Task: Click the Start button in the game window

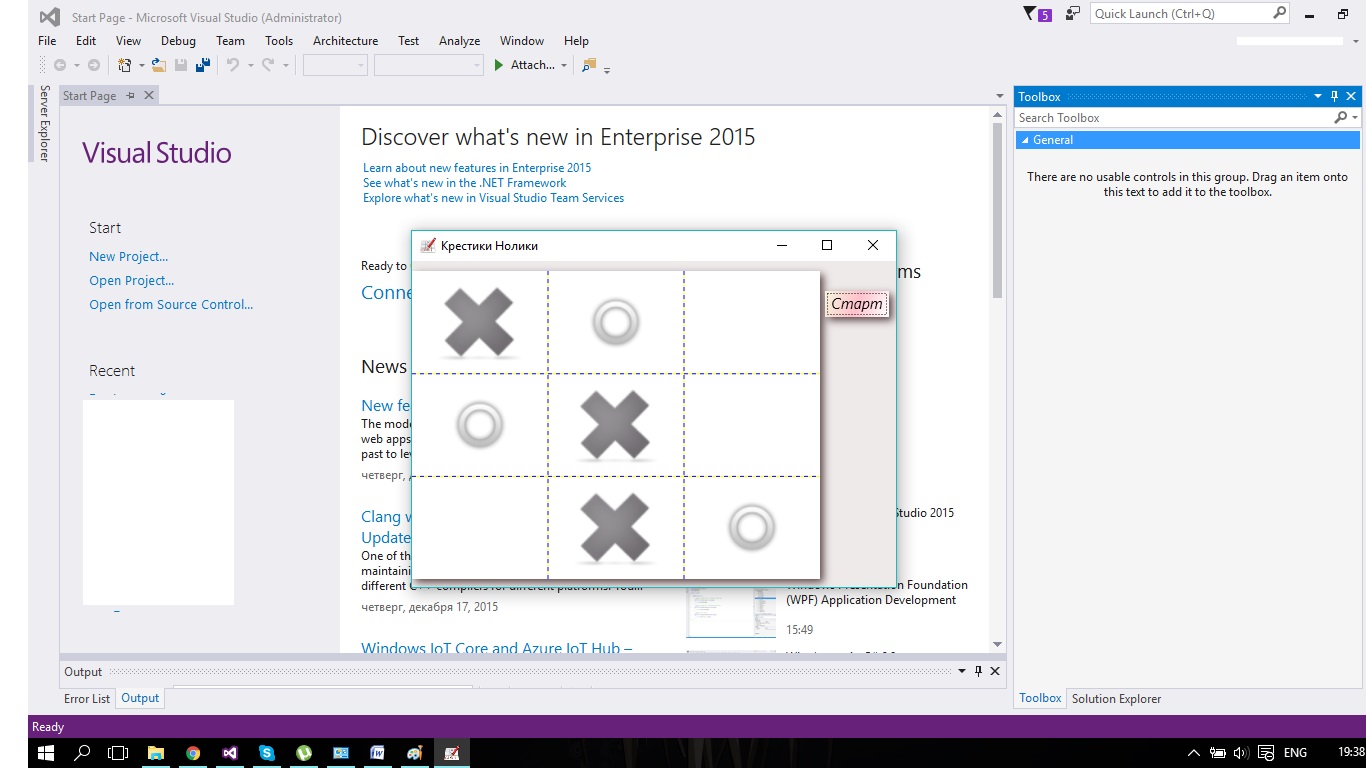Action: coord(857,304)
